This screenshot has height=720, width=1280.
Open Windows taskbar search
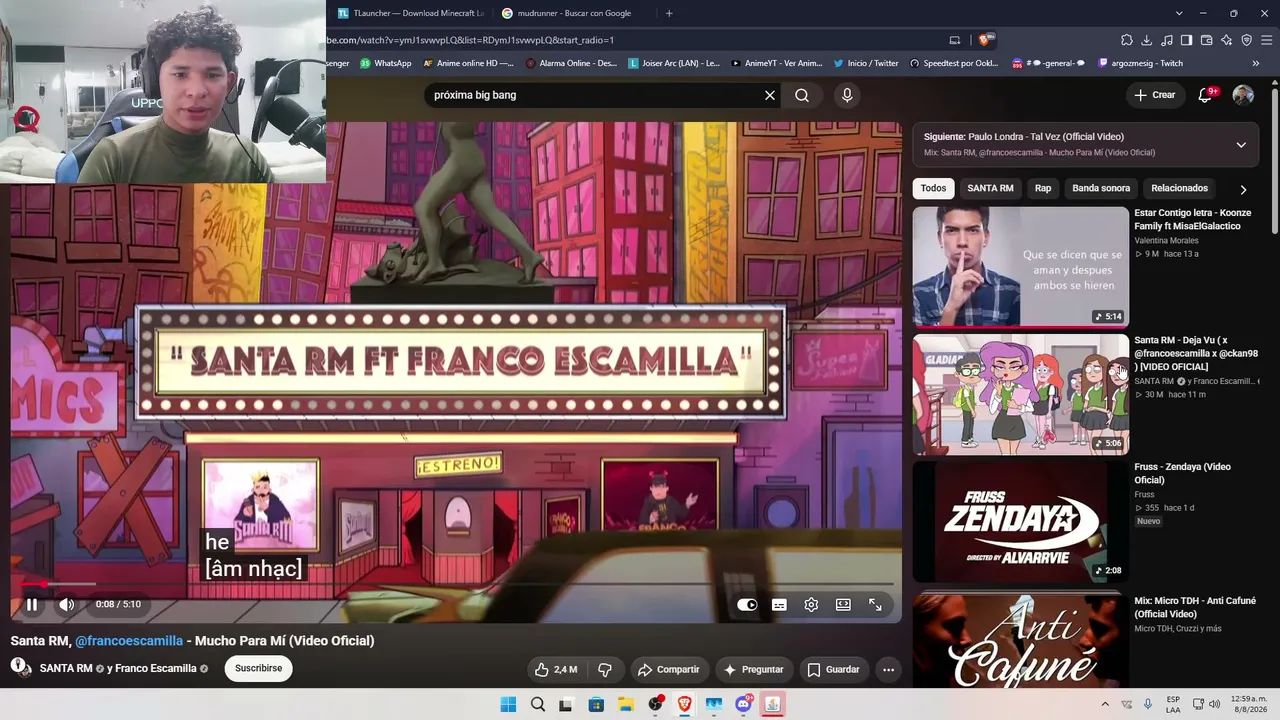click(x=537, y=704)
